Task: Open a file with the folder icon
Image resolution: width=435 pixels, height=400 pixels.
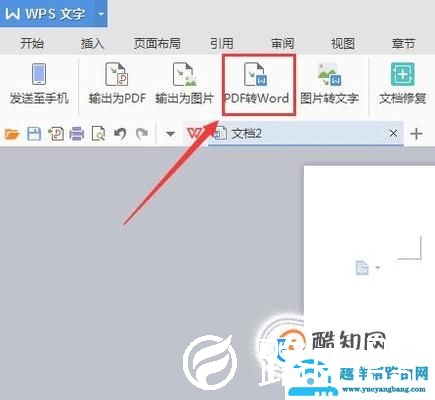Action: pos(12,134)
